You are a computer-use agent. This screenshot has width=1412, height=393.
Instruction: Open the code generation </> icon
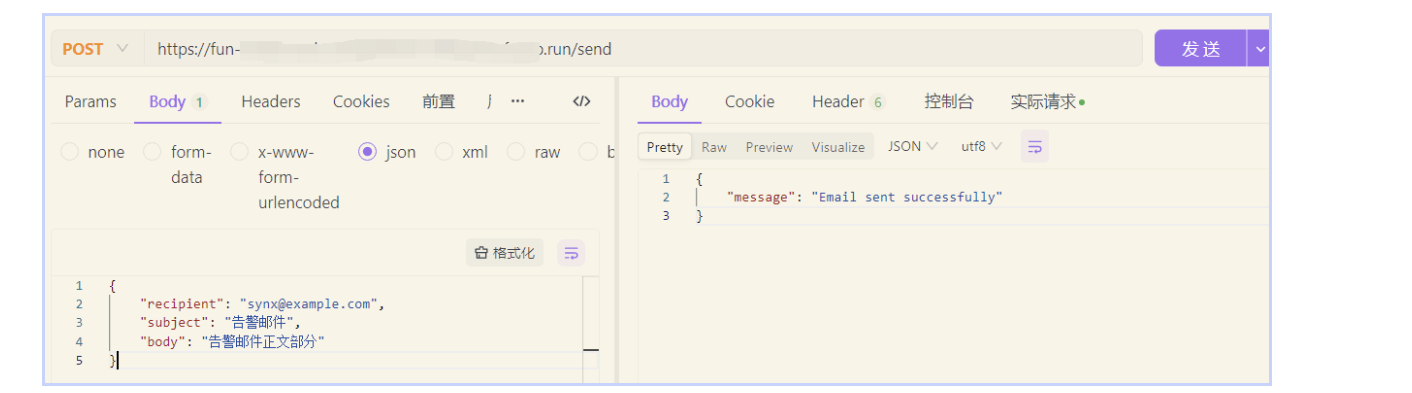point(581,102)
